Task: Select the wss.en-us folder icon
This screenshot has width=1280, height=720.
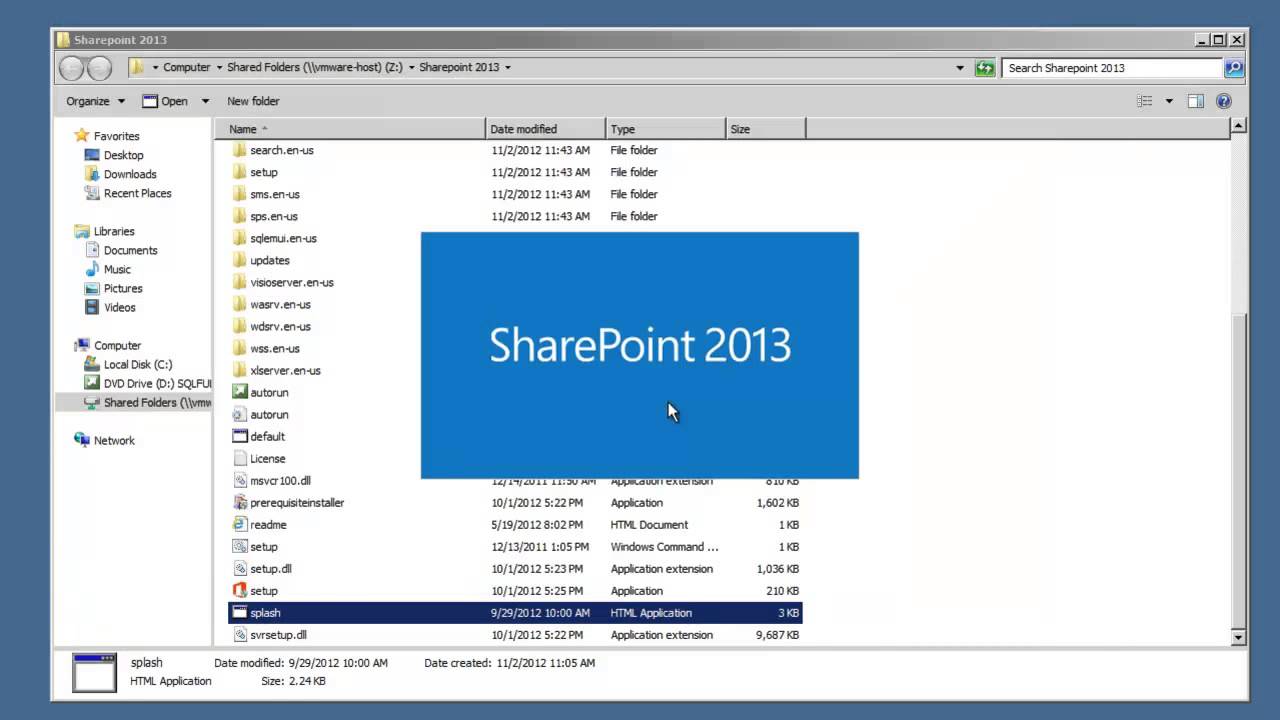Action: click(x=239, y=348)
